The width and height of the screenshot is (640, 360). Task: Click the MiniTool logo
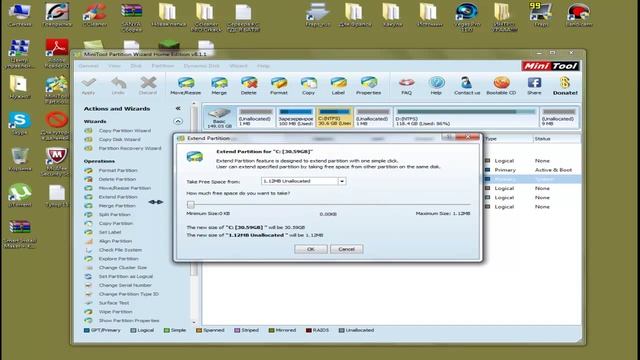[x=551, y=66]
